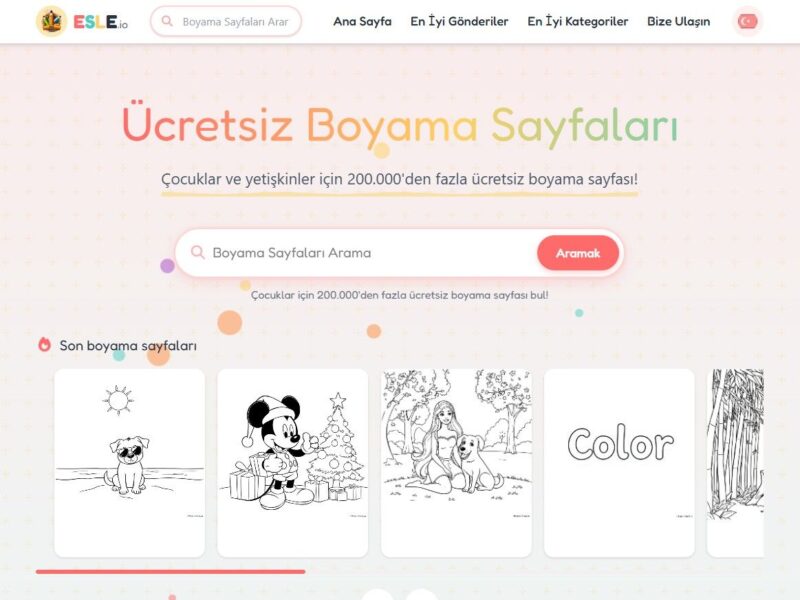This screenshot has width=800, height=600.
Task: Open the girl with dog coloring page
Action: (456, 463)
